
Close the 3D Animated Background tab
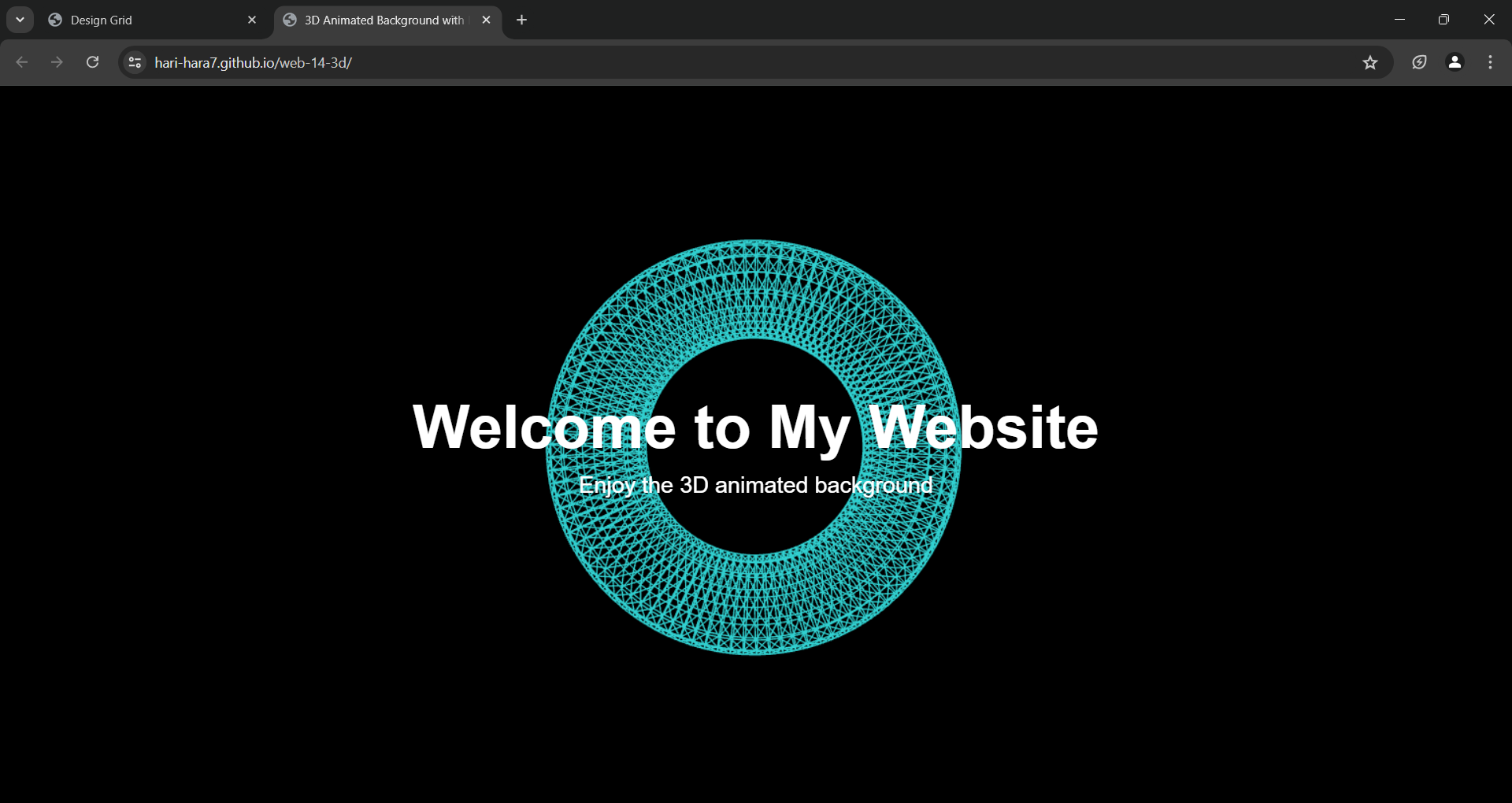(486, 20)
